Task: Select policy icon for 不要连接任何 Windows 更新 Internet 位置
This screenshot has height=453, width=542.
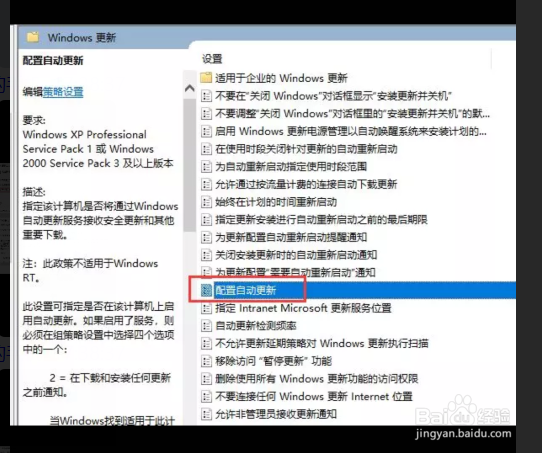Action: coord(206,396)
